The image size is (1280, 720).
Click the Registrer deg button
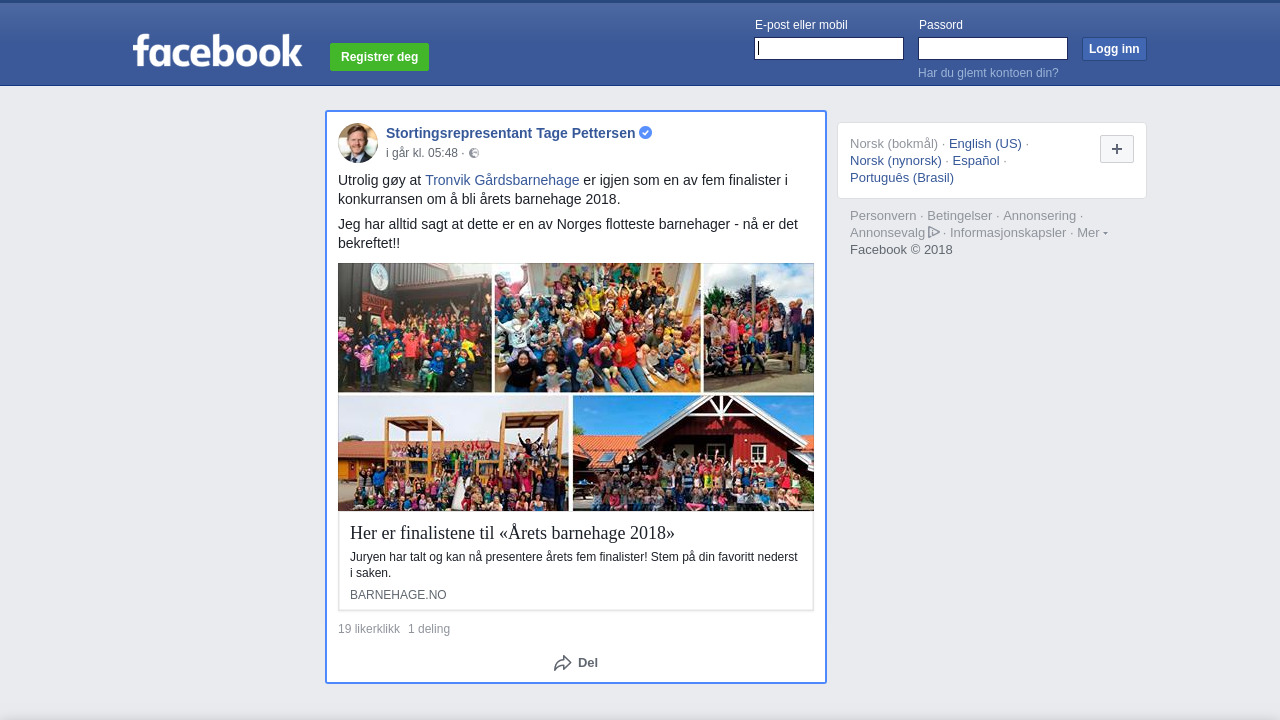tap(379, 57)
